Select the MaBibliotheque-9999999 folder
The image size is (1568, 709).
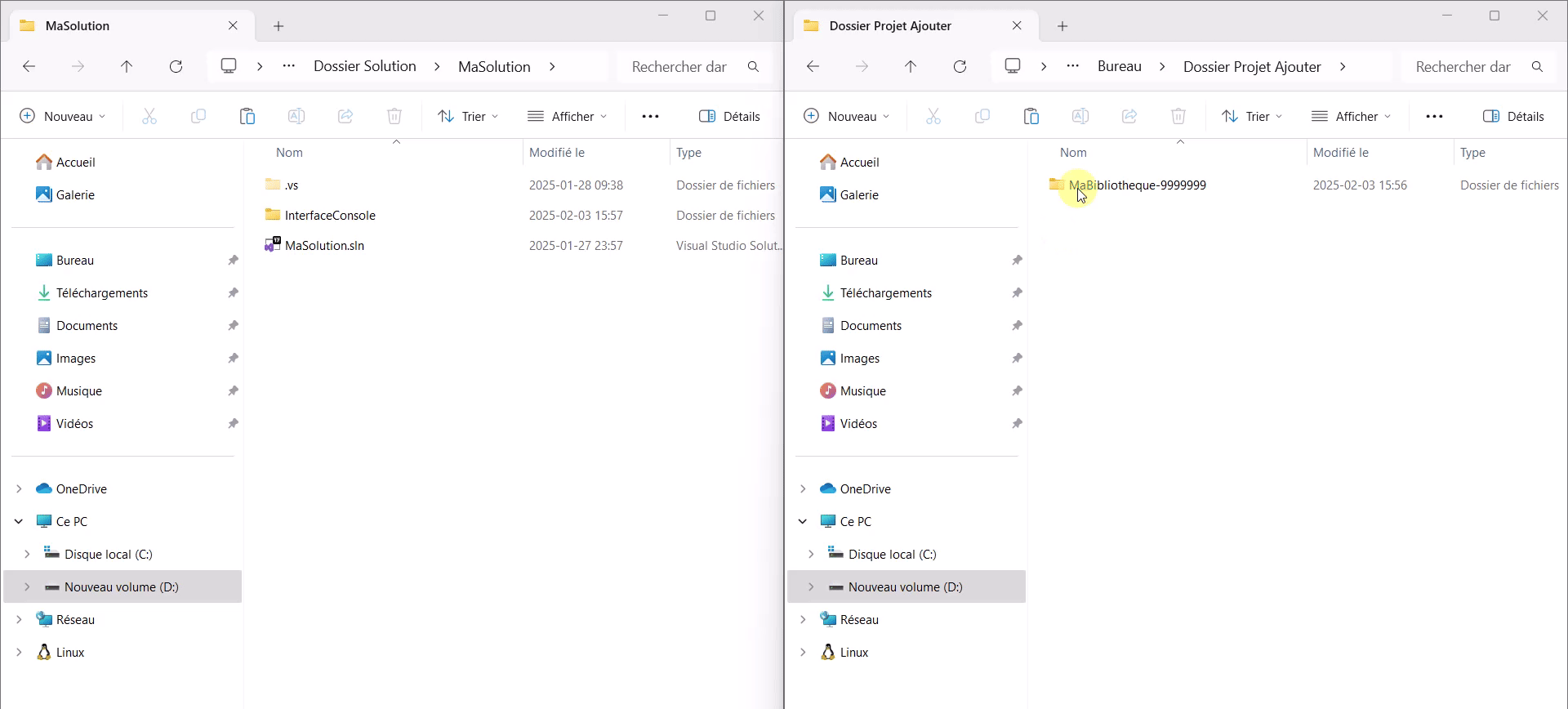1137,185
